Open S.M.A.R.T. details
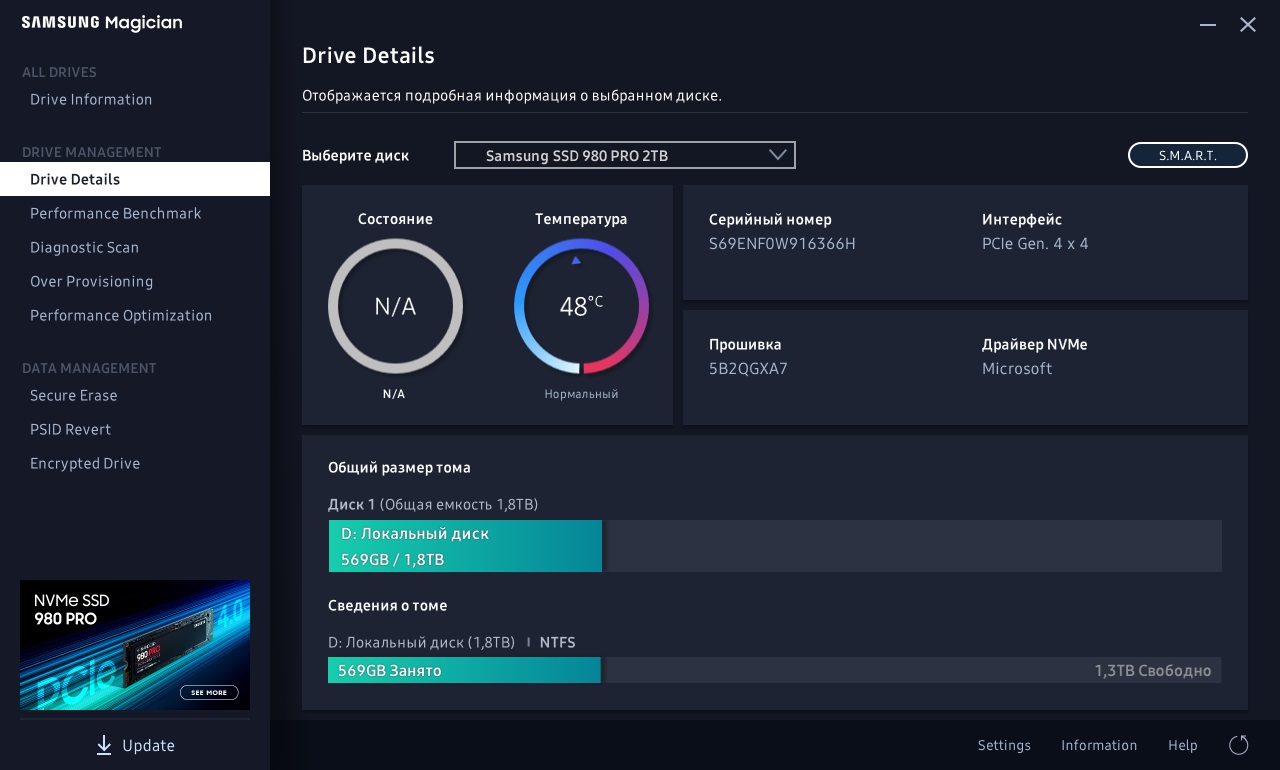Image resolution: width=1280 pixels, height=770 pixels. tap(1187, 155)
